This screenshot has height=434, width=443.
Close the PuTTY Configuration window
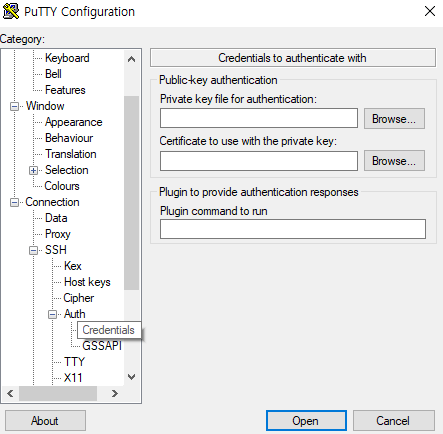[x=430, y=11]
